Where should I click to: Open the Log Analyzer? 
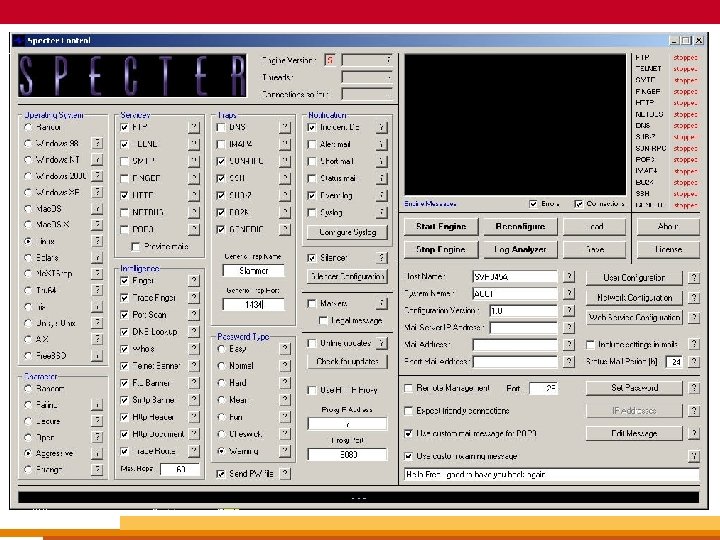[520, 249]
